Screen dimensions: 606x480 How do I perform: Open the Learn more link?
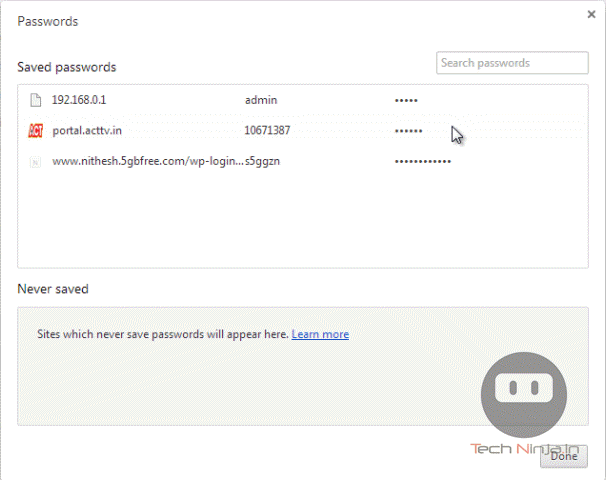coord(320,334)
